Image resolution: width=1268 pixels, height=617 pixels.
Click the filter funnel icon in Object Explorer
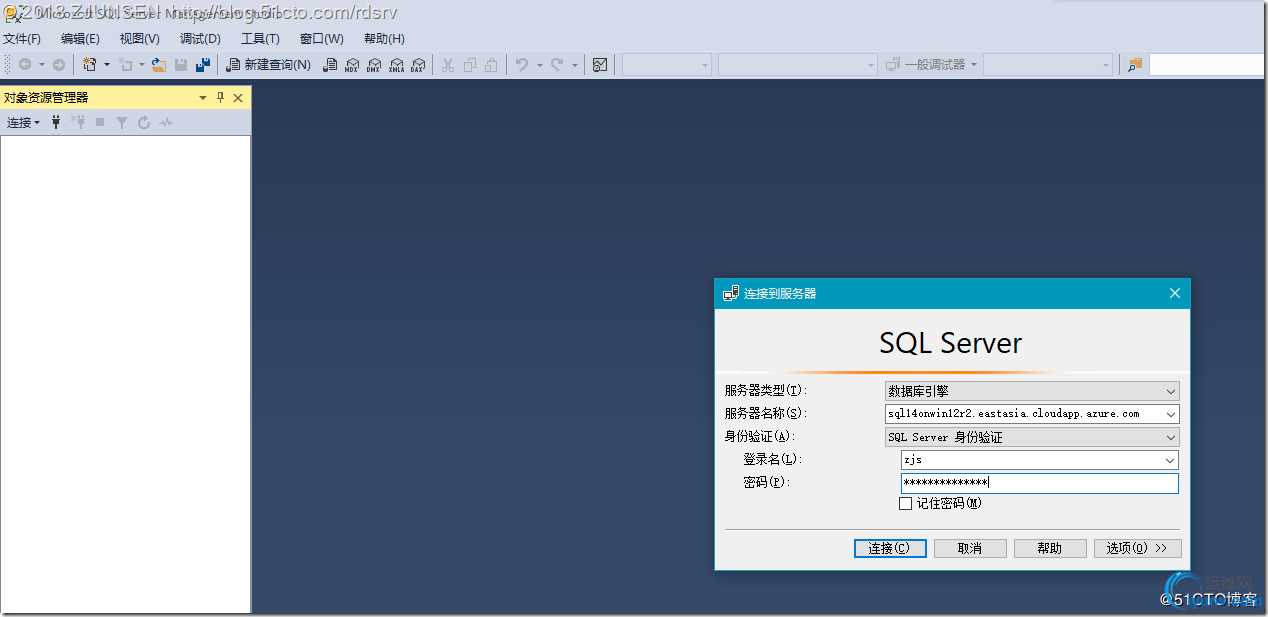(x=121, y=122)
